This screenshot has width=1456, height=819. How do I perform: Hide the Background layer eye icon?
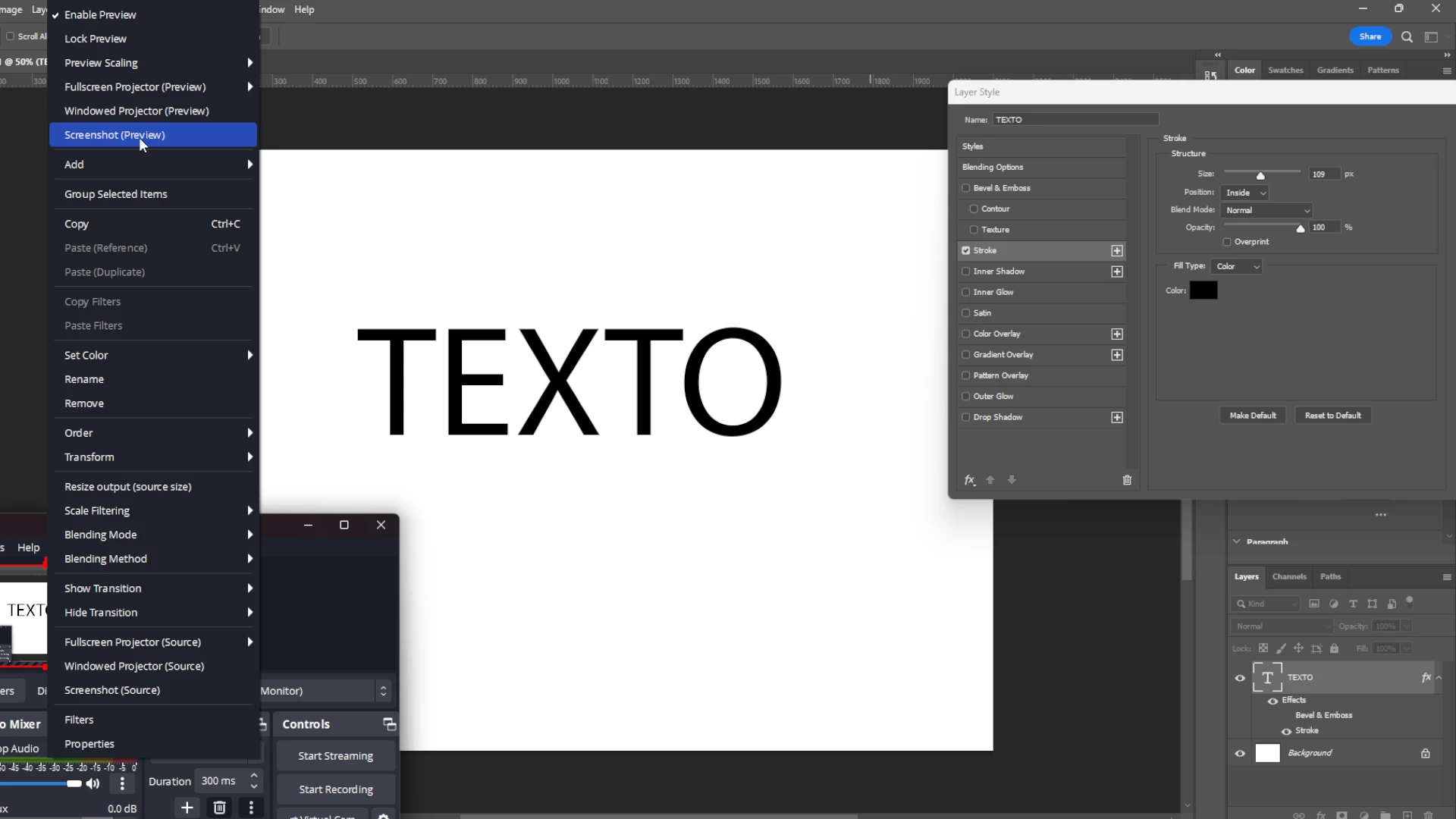coord(1240,753)
